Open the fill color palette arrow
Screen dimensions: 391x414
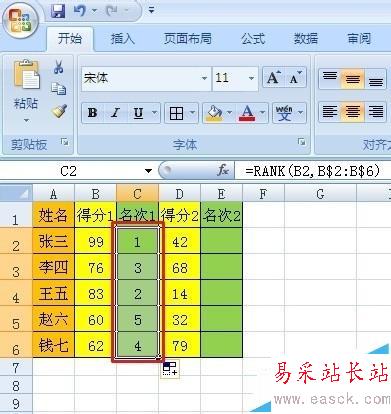point(229,113)
